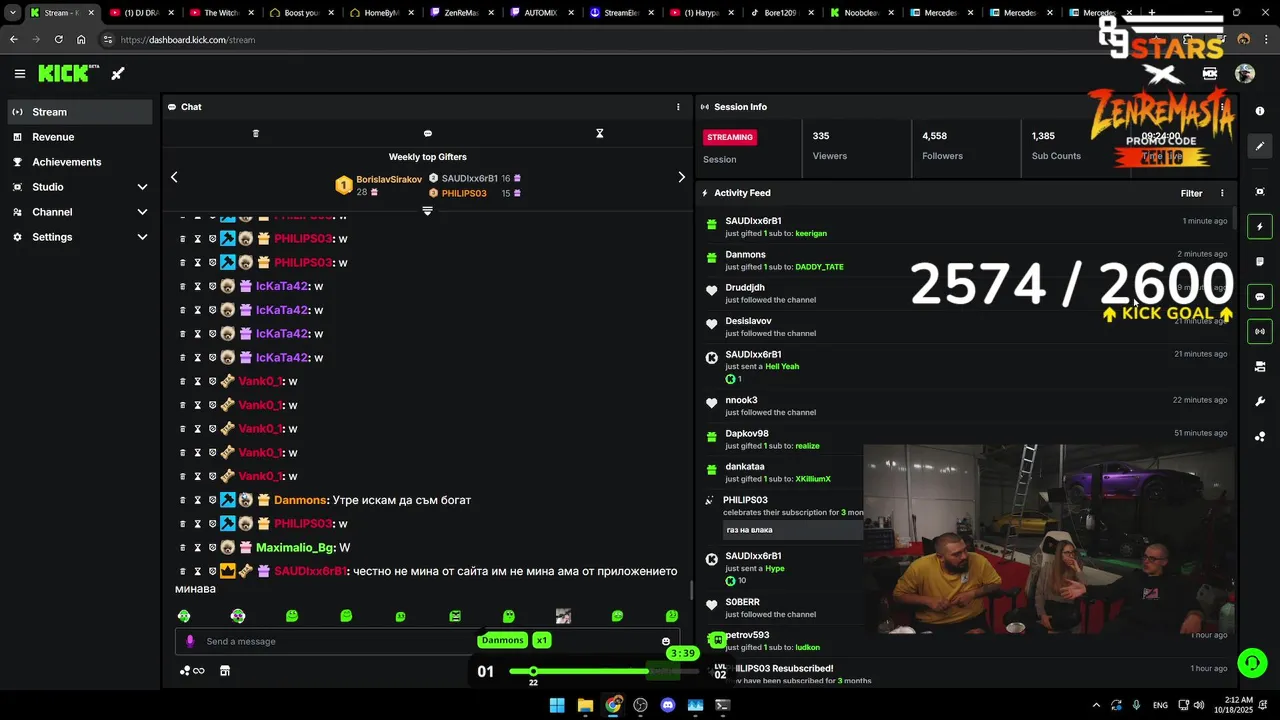The width and height of the screenshot is (1280, 720).
Task: Click the activity feed scrollbar
Action: [x=1235, y=217]
